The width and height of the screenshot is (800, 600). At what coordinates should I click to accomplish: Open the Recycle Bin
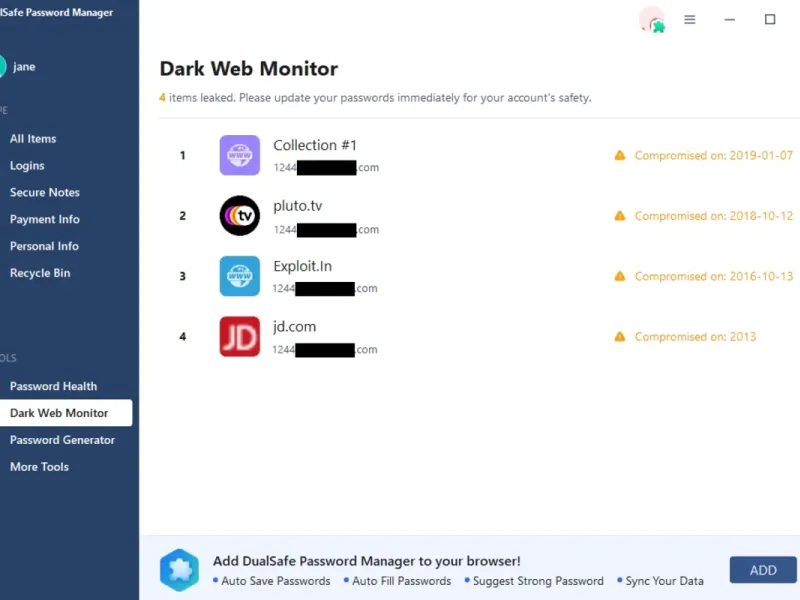(x=40, y=273)
